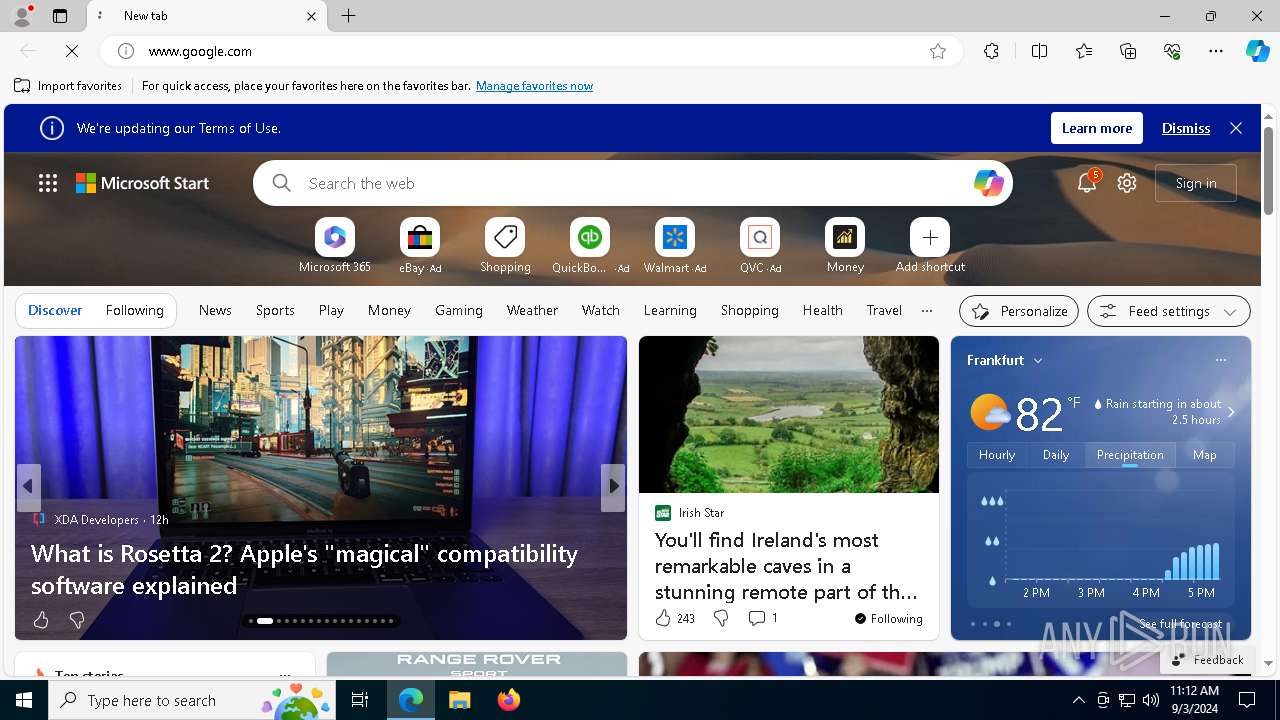Open the Extensions puzzle icon

[x=991, y=51]
